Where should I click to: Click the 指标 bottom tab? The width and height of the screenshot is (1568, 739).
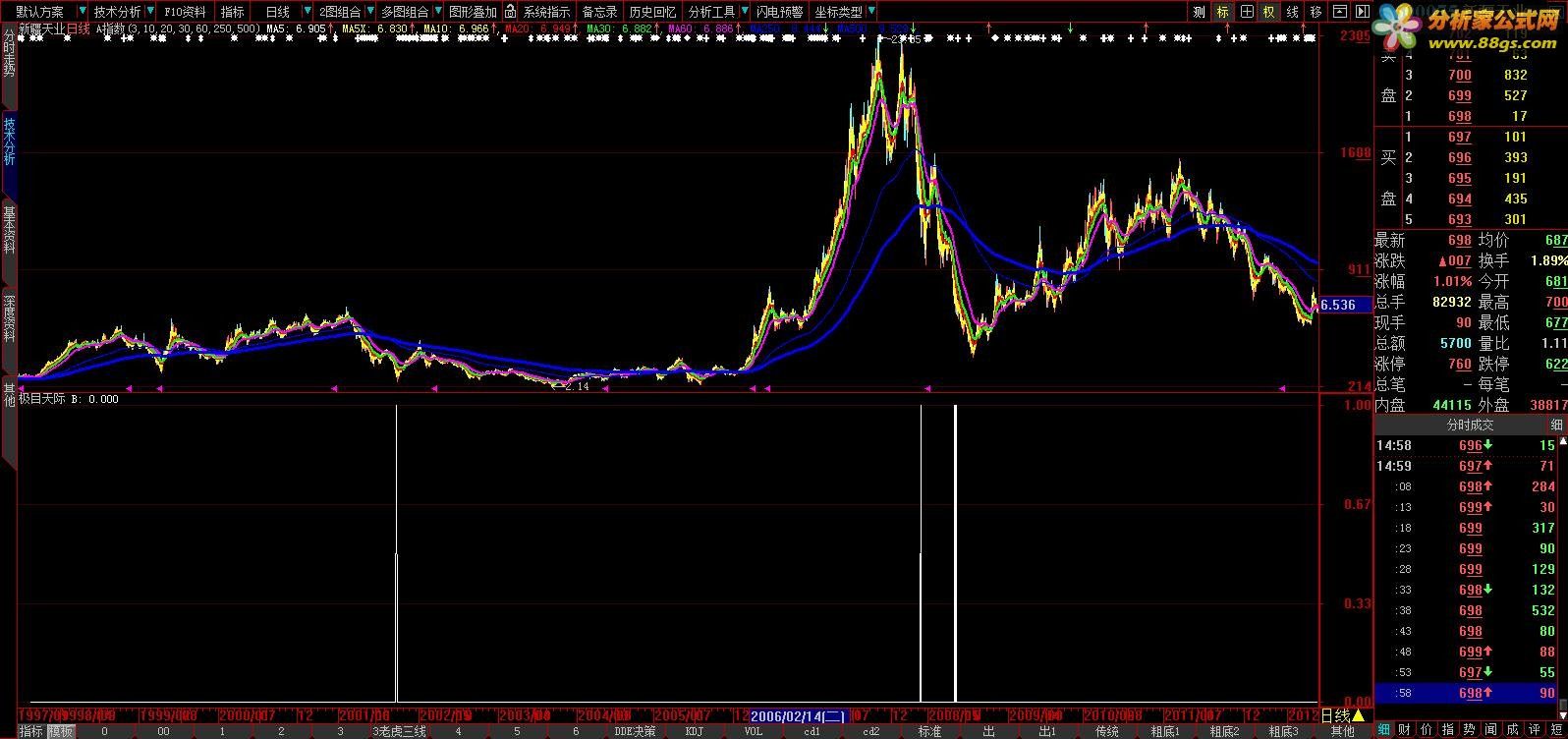click(x=31, y=731)
